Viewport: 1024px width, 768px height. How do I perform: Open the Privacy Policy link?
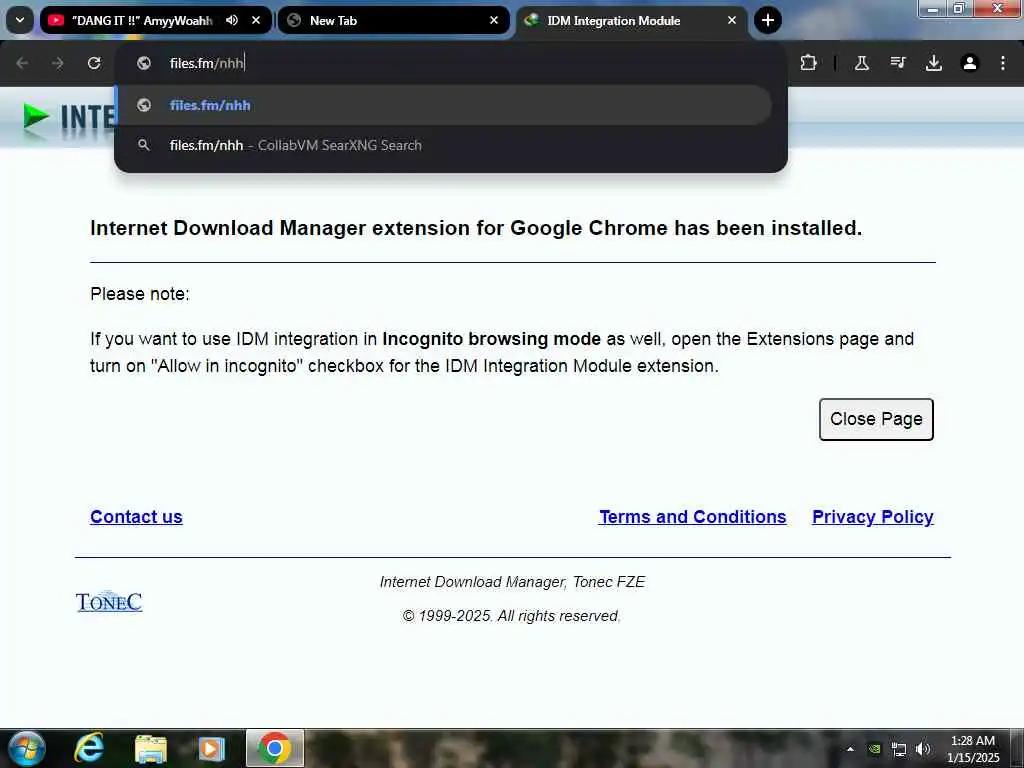[872, 517]
